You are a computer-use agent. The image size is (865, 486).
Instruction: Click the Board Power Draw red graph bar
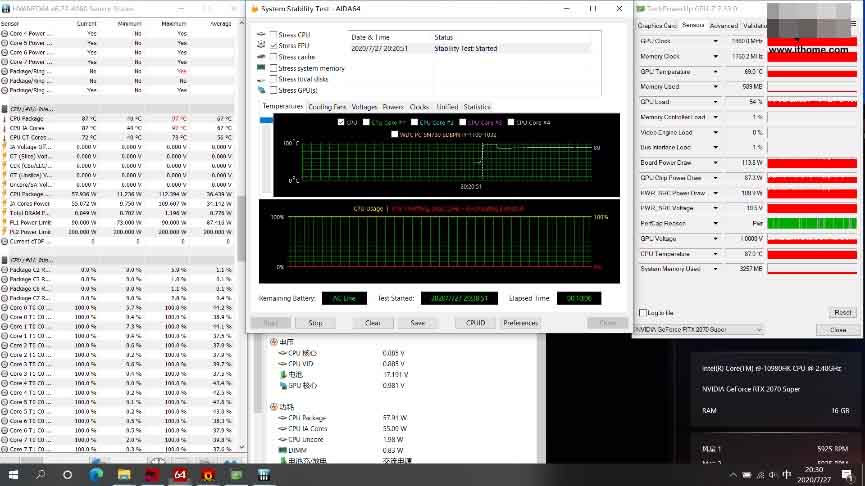(x=811, y=163)
